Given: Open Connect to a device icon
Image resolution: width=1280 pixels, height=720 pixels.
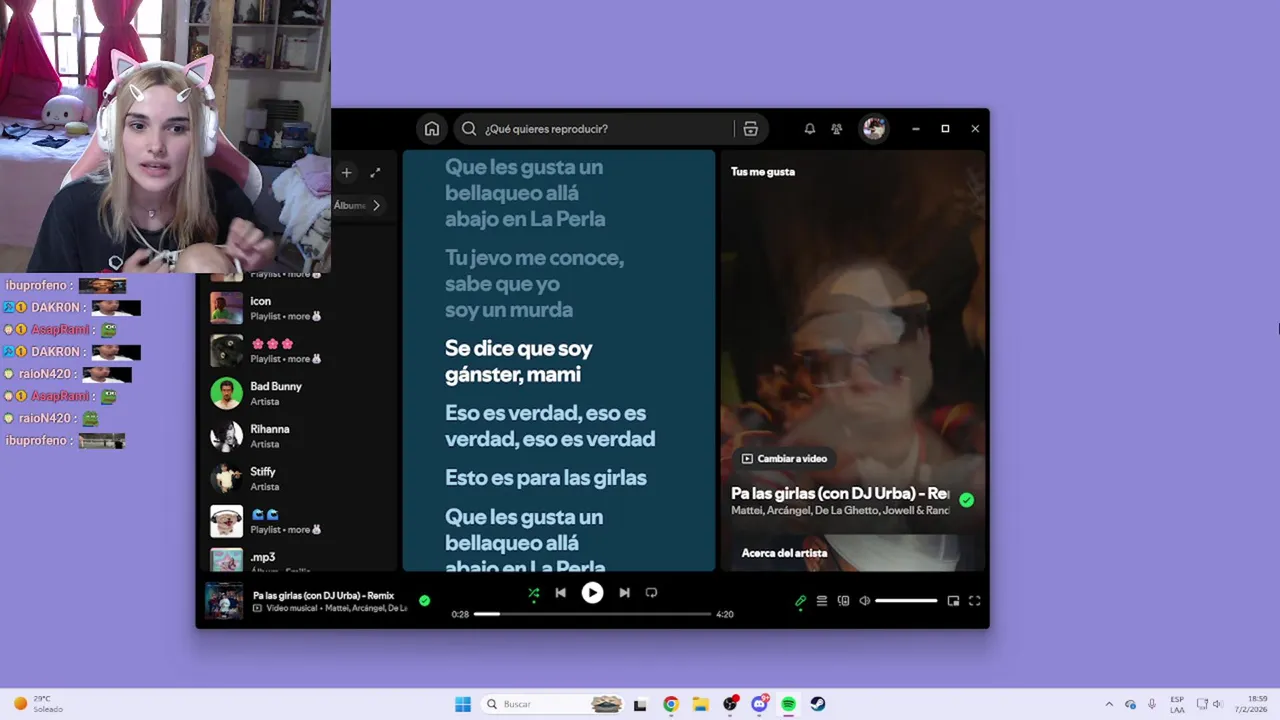Looking at the screenshot, I should (843, 601).
